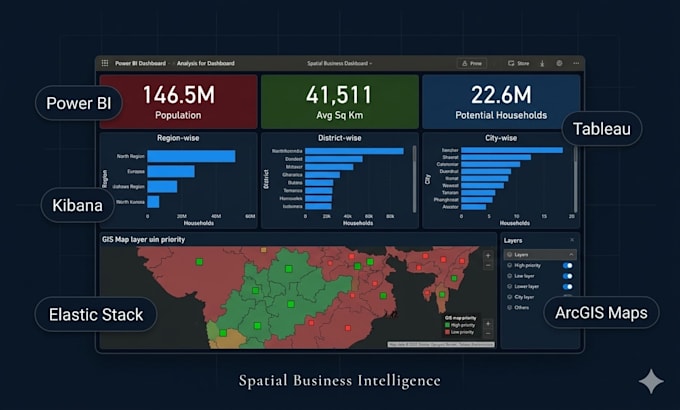Select the Tableau label pill
Image resolution: width=680 pixels, height=410 pixels.
pyautogui.click(x=602, y=129)
